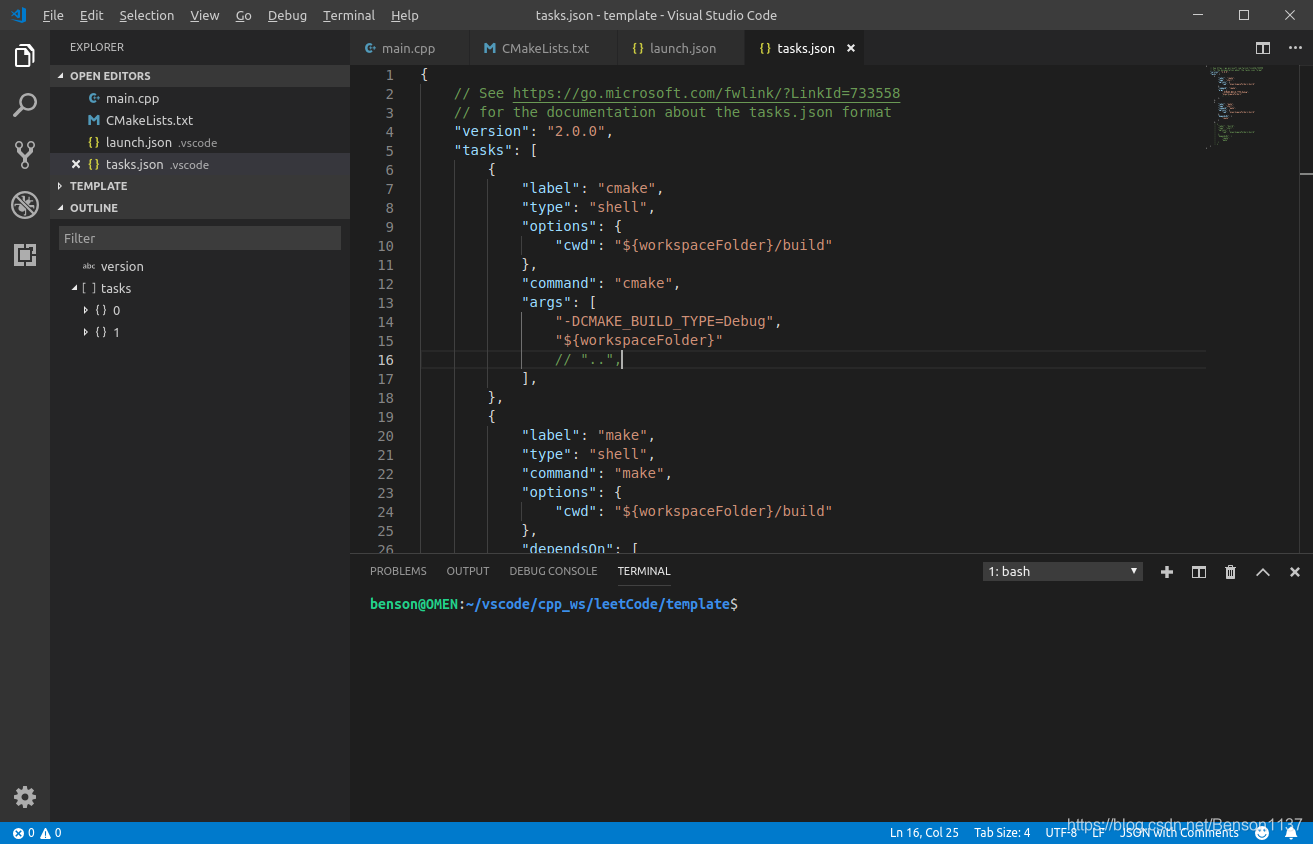Open the Debug view in activity bar
This screenshot has width=1313, height=844.
25,205
